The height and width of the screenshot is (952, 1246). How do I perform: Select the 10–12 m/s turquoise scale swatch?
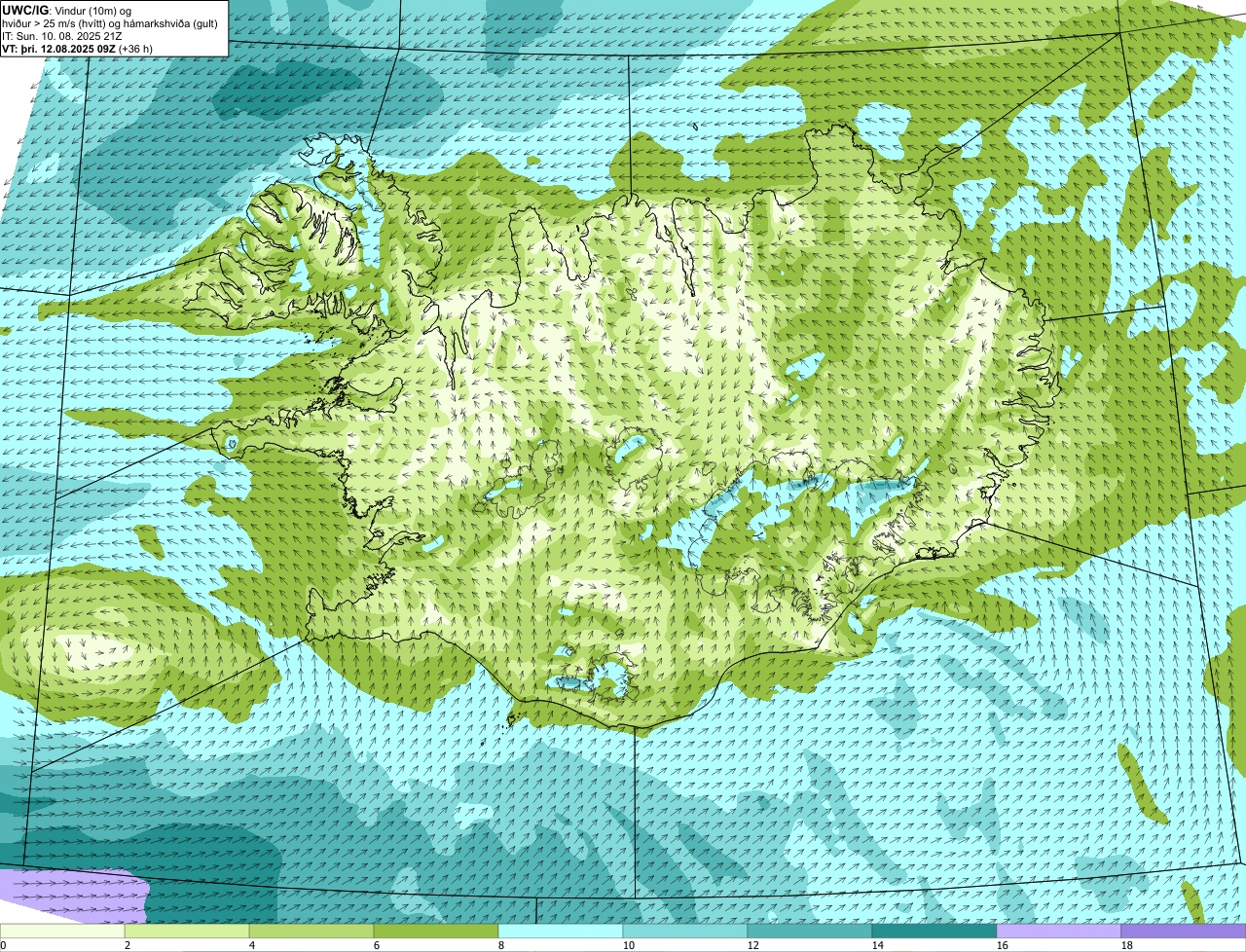pyautogui.click(x=685, y=931)
